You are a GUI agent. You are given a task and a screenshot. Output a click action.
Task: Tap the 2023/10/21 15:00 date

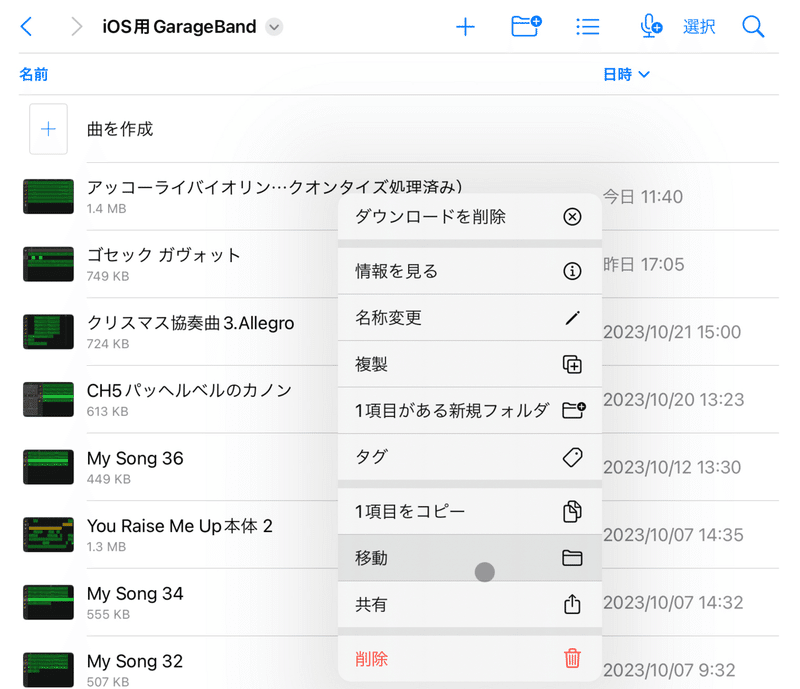click(x=672, y=332)
